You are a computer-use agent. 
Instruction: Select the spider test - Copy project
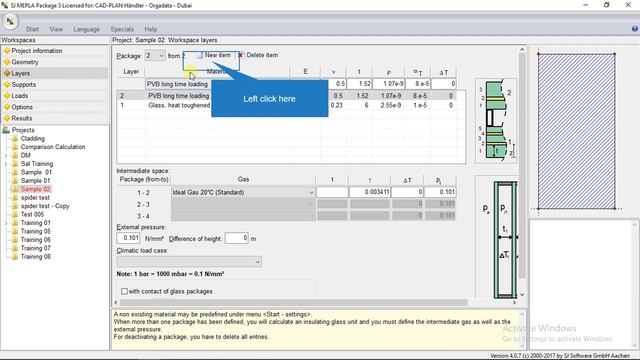click(x=45, y=206)
